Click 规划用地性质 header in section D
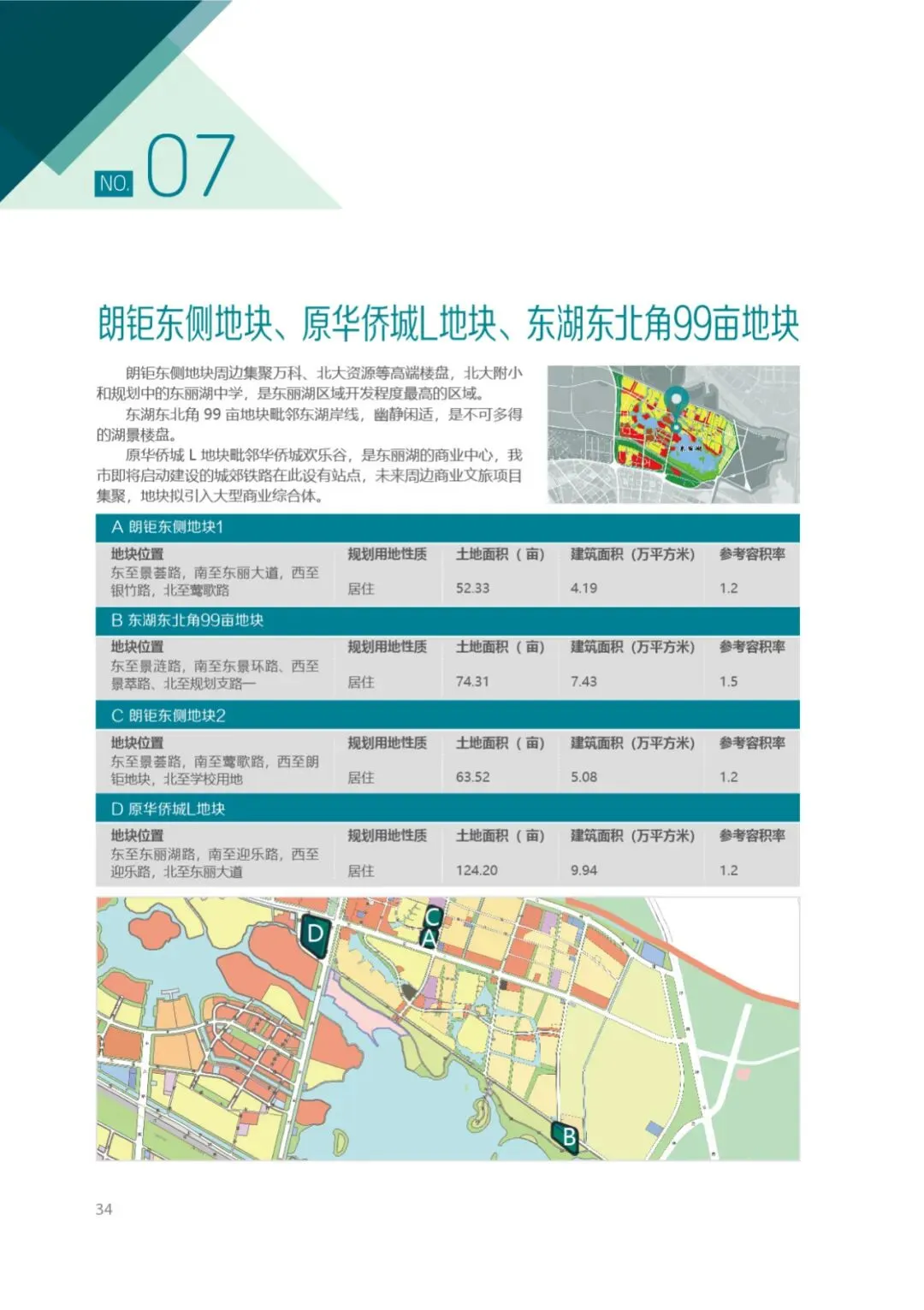 point(387,836)
